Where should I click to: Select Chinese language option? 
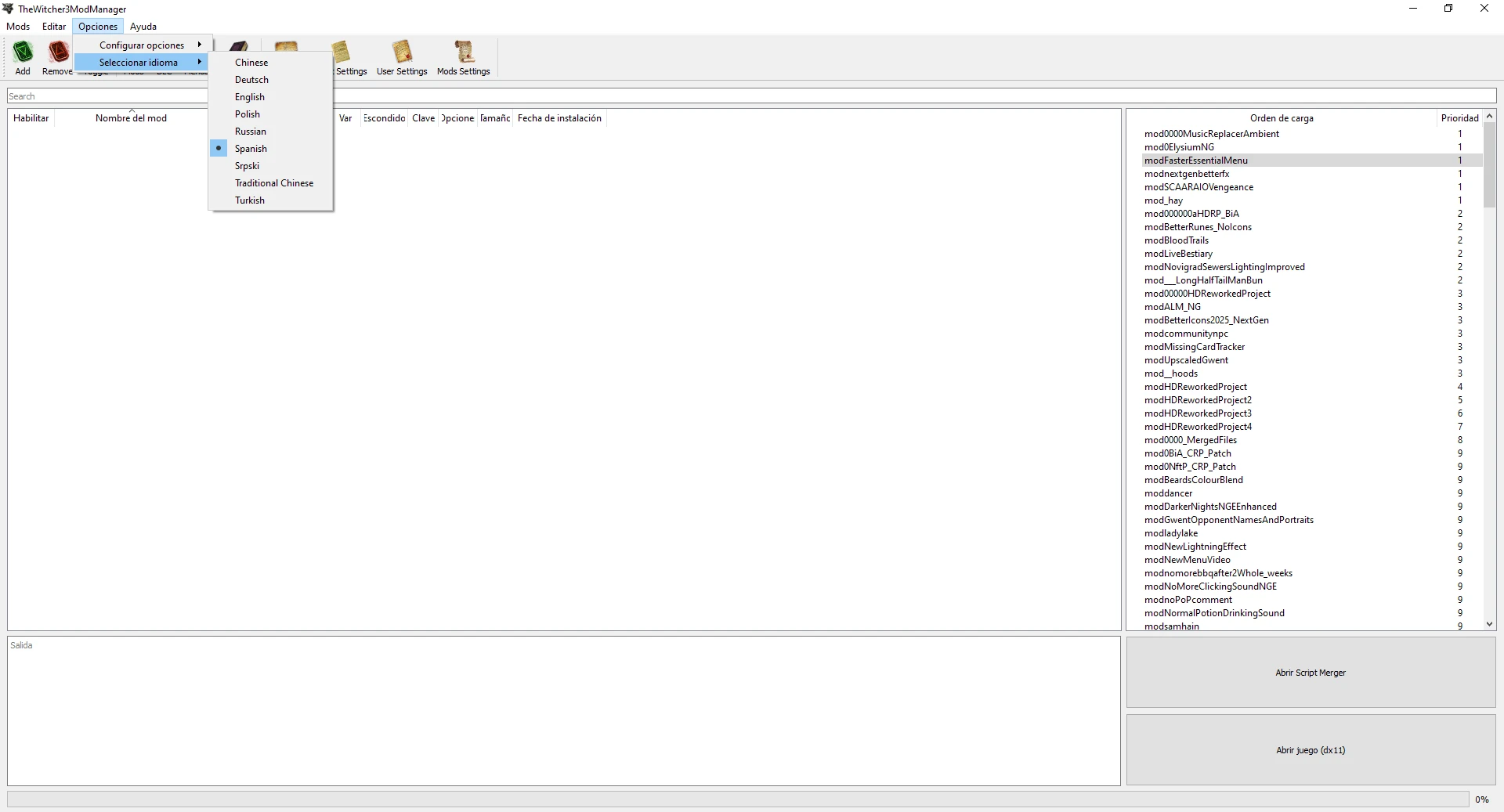pyautogui.click(x=271, y=63)
